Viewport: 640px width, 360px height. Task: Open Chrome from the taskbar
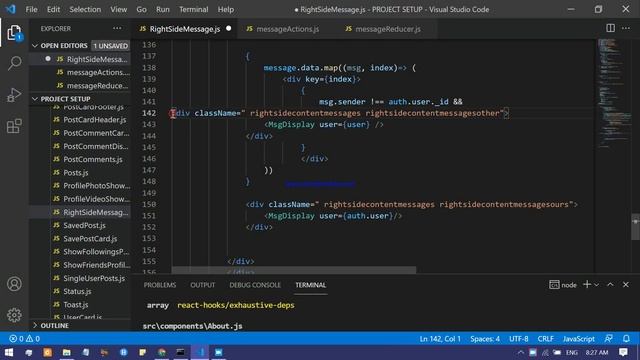click(162, 352)
